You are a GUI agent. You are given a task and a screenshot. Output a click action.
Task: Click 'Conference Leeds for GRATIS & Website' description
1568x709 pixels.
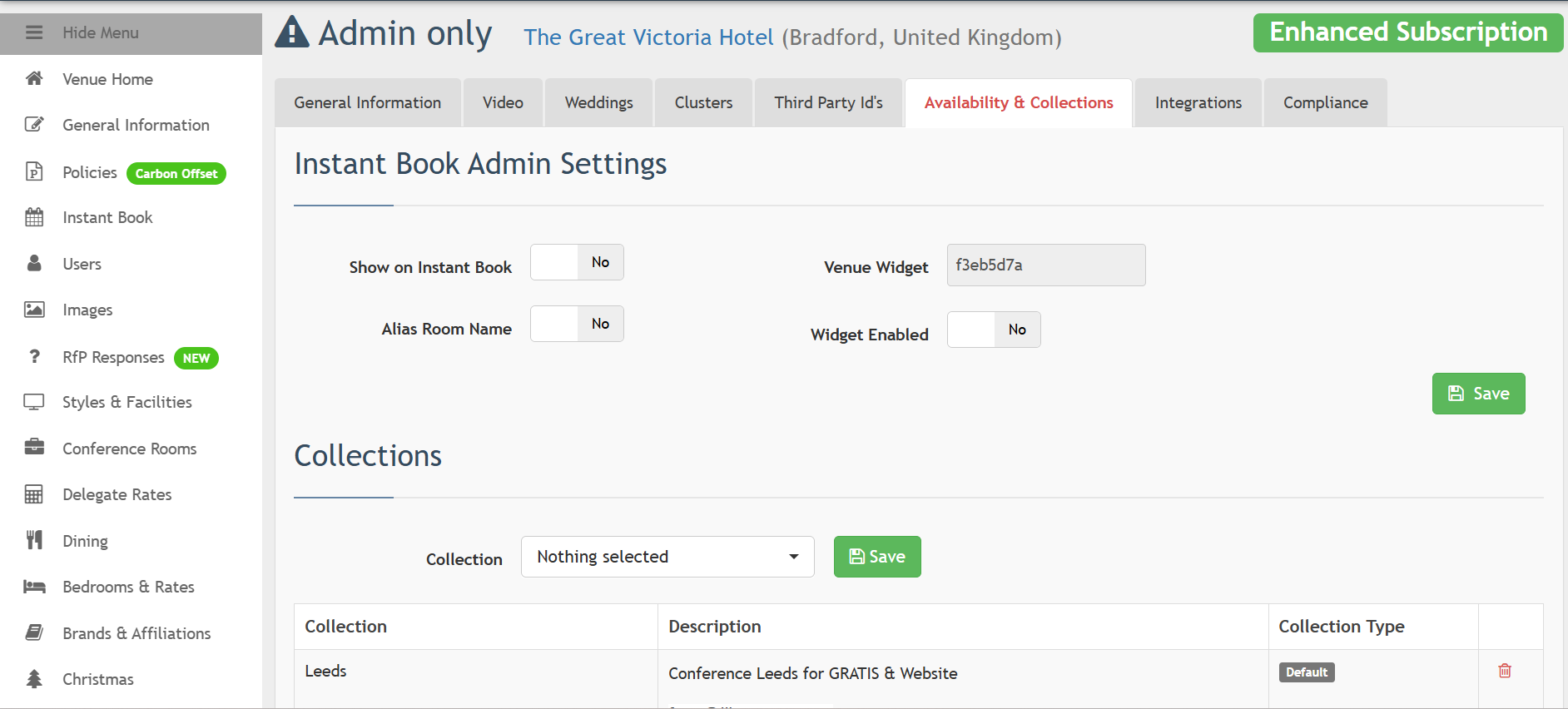[x=813, y=673]
